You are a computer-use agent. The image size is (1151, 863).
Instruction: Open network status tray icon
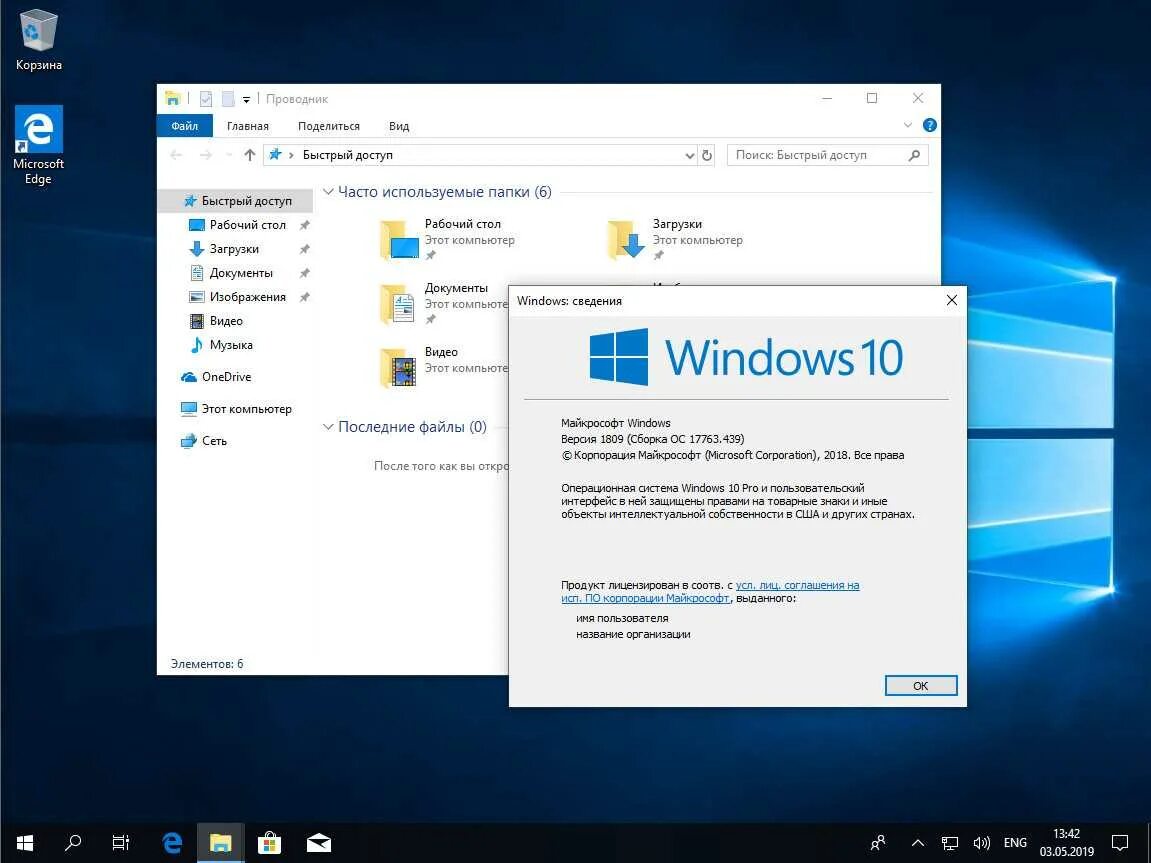[x=950, y=843]
